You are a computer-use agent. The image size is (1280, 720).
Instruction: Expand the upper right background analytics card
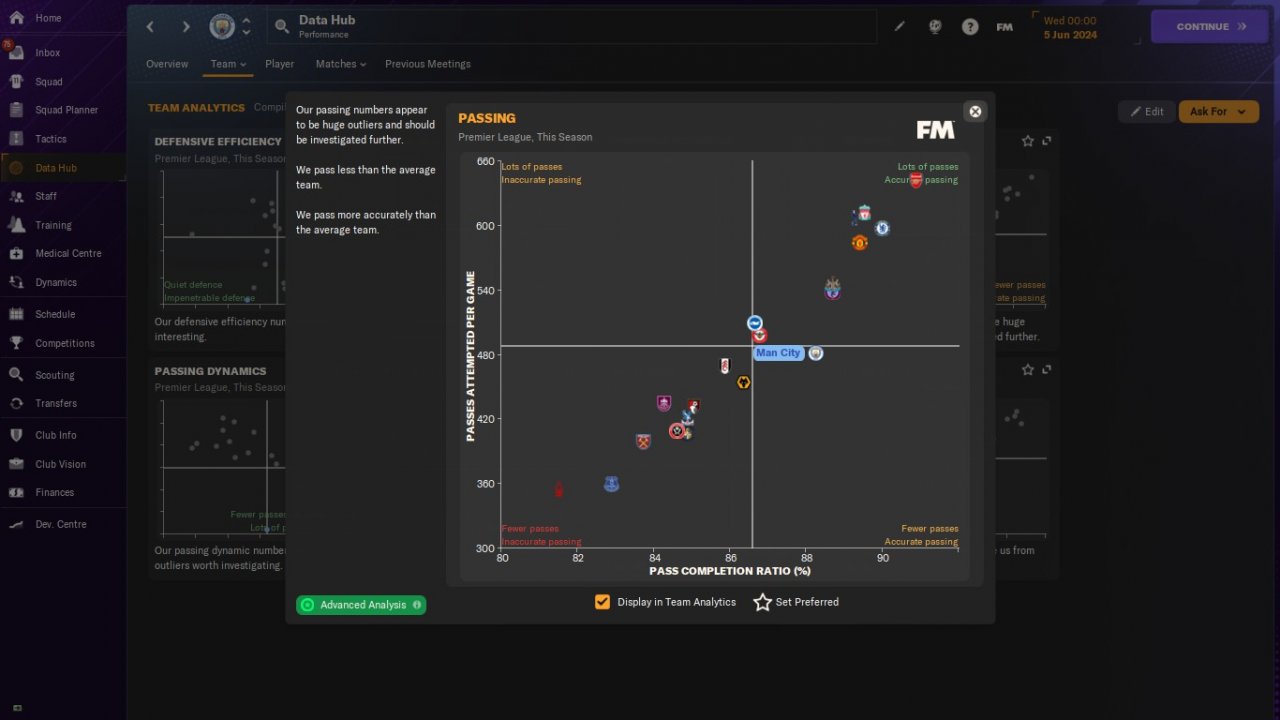point(1047,141)
